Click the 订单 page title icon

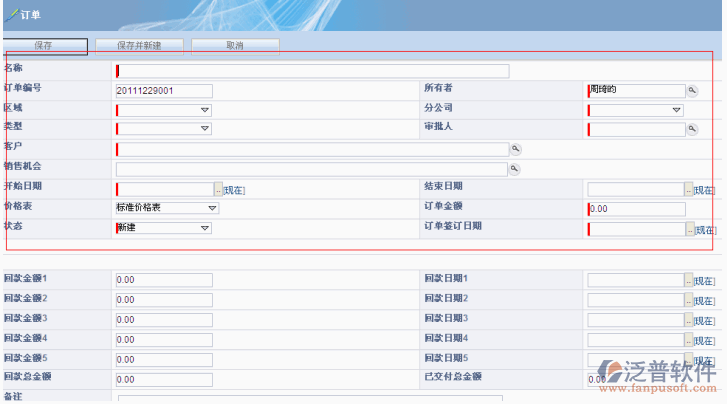point(11,15)
